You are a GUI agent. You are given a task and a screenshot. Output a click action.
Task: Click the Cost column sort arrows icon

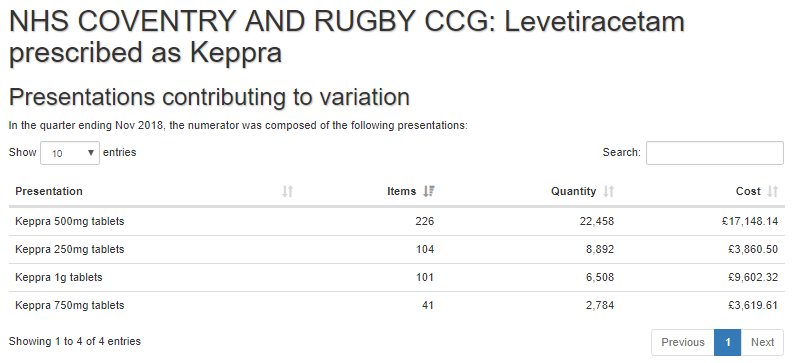click(x=772, y=191)
